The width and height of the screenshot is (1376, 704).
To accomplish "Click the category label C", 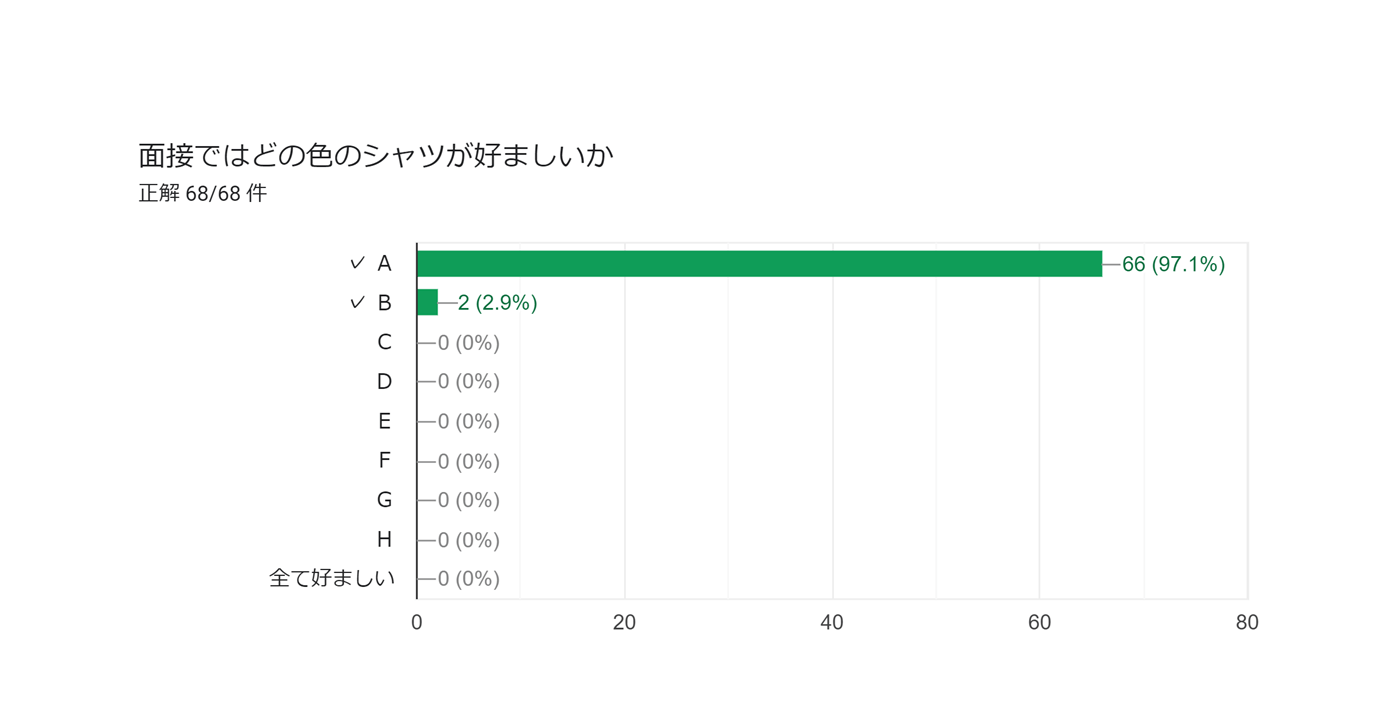I will coord(384,342).
